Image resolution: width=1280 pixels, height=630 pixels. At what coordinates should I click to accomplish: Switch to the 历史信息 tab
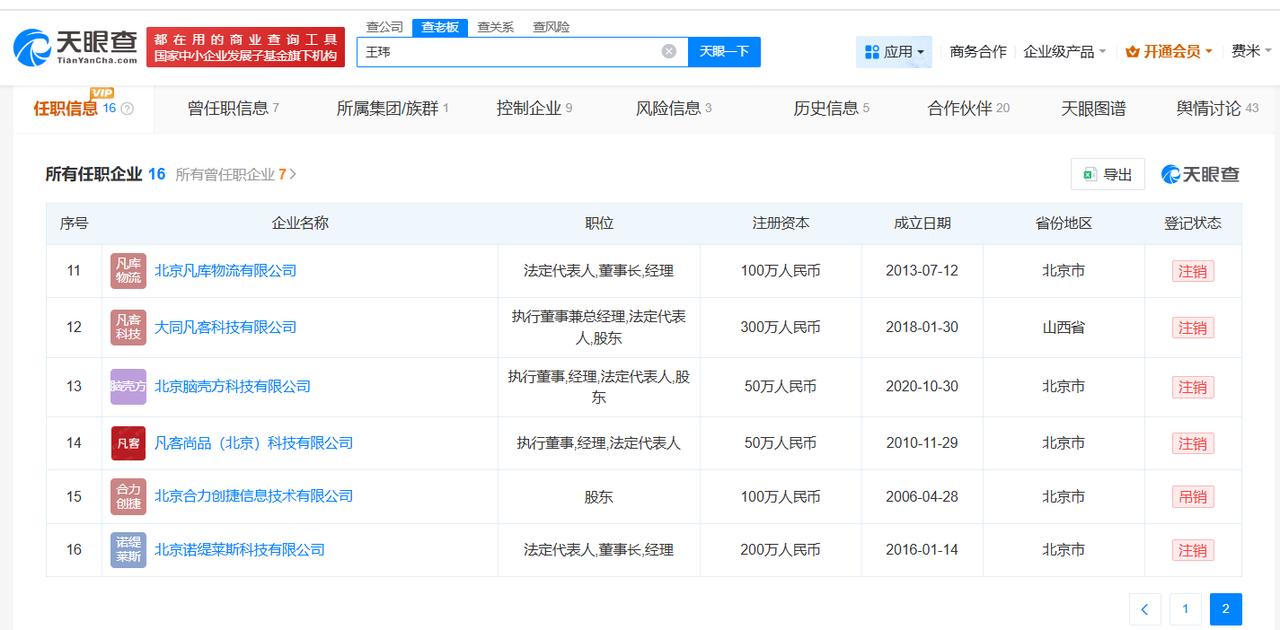[831, 108]
